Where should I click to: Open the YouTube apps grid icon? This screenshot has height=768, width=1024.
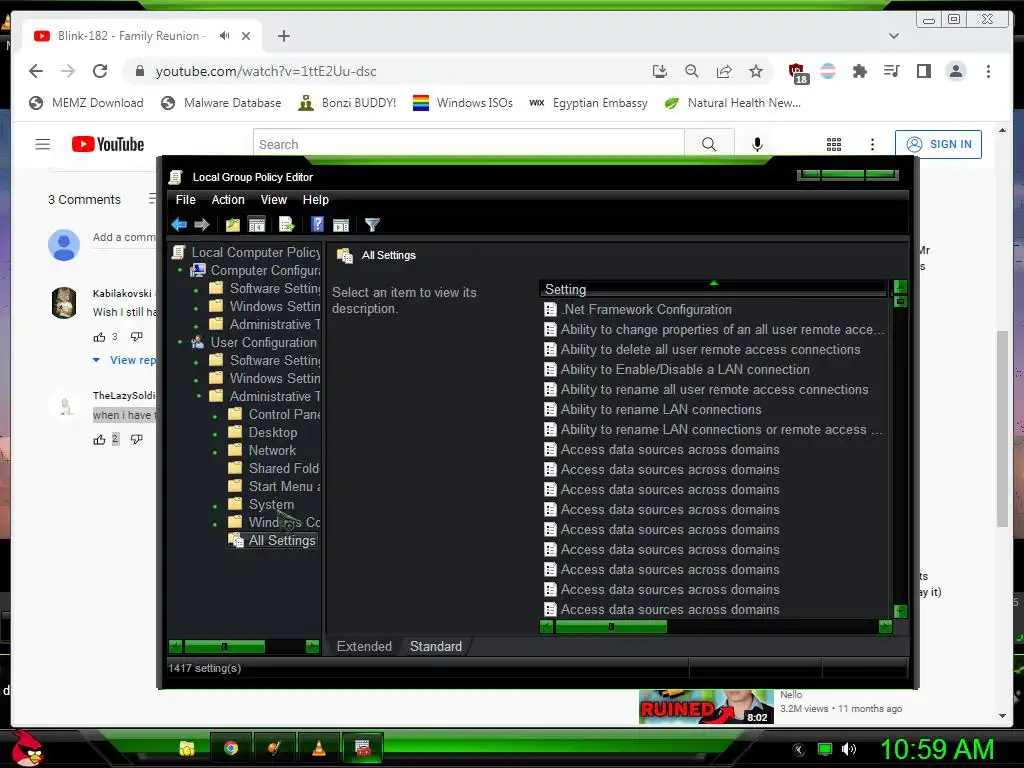[x=834, y=144]
